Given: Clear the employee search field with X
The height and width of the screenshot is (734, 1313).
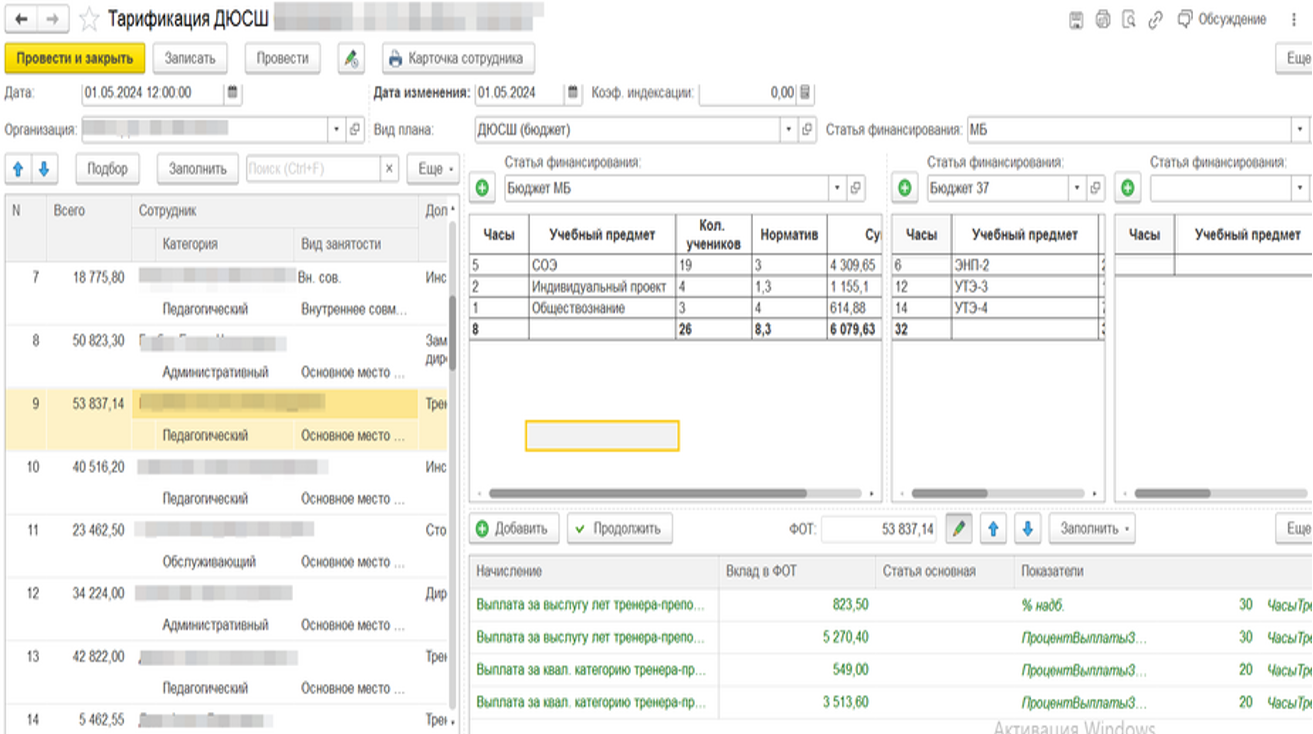Looking at the screenshot, I should 390,169.
